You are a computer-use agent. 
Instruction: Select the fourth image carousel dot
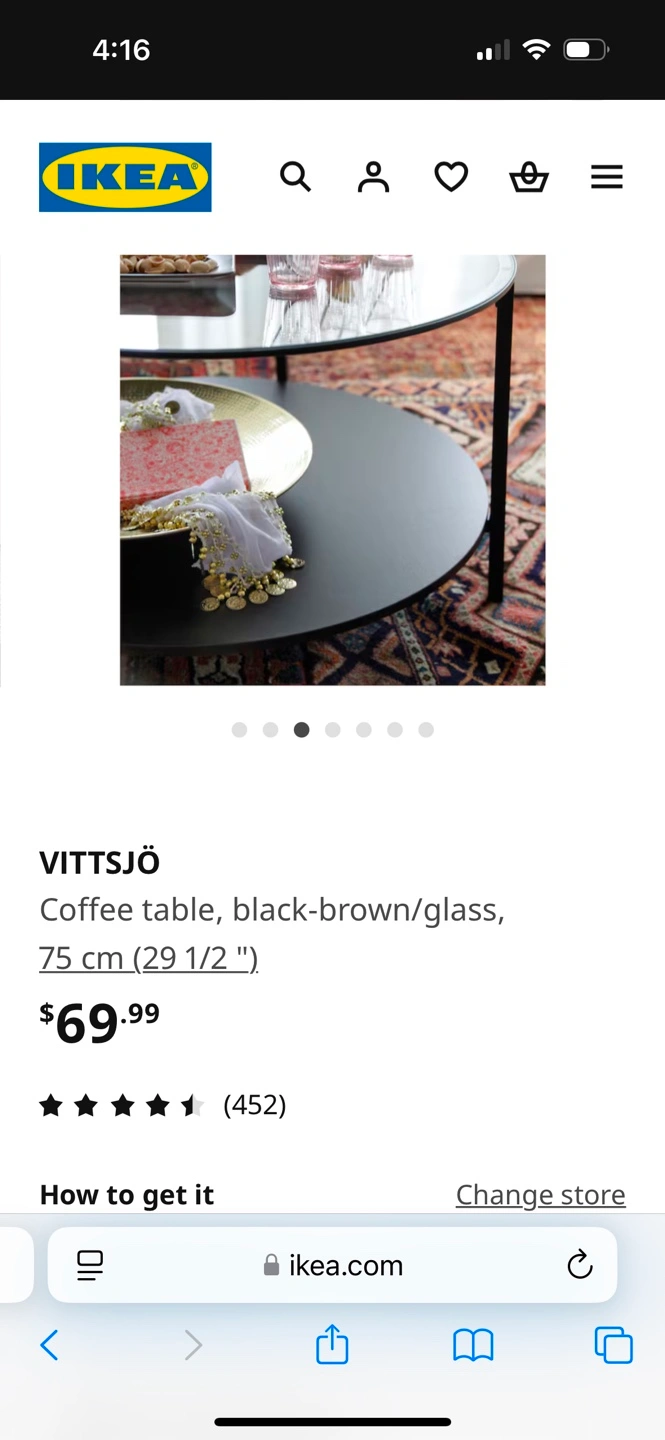tap(333, 730)
